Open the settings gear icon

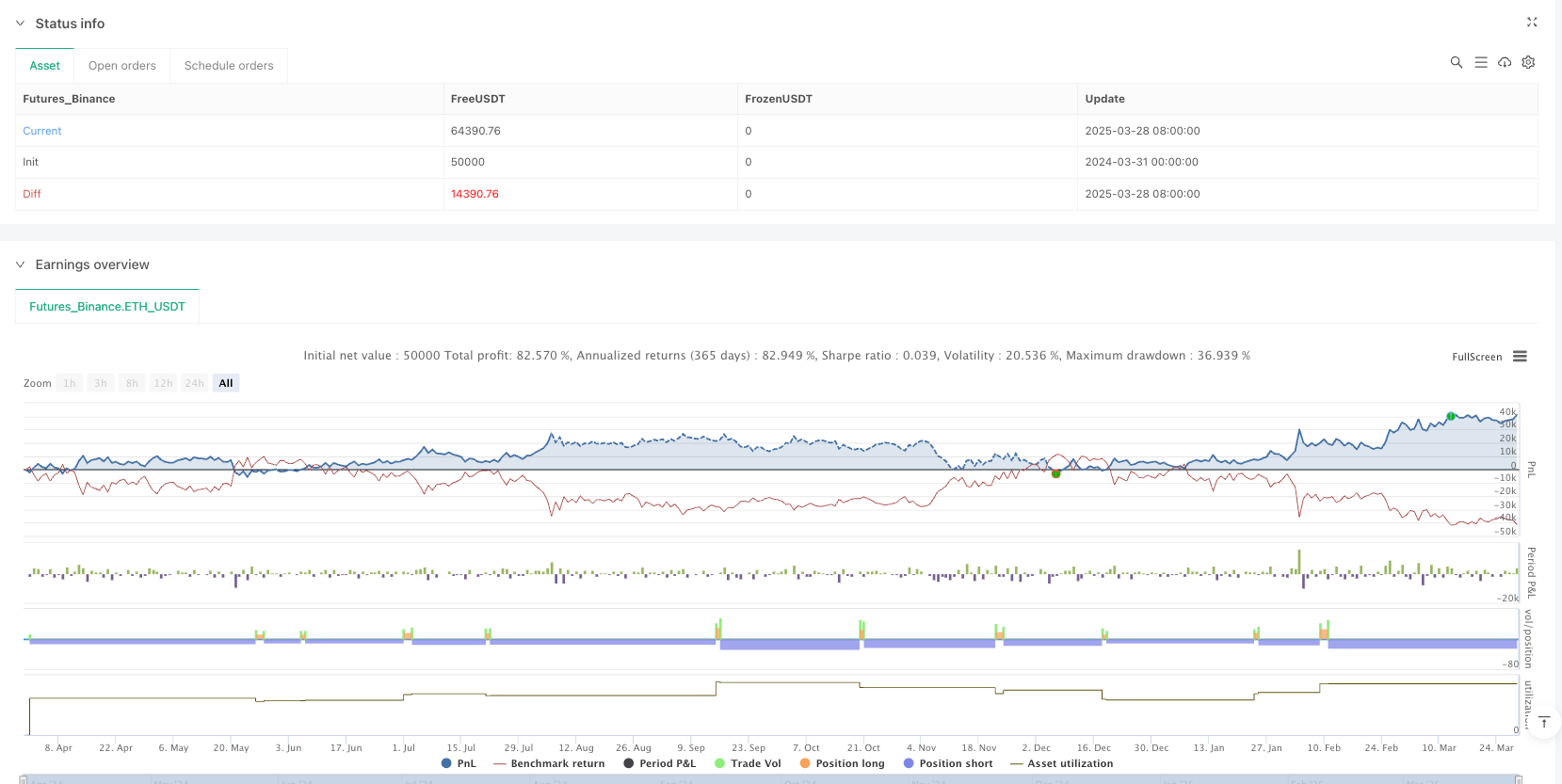click(1528, 62)
